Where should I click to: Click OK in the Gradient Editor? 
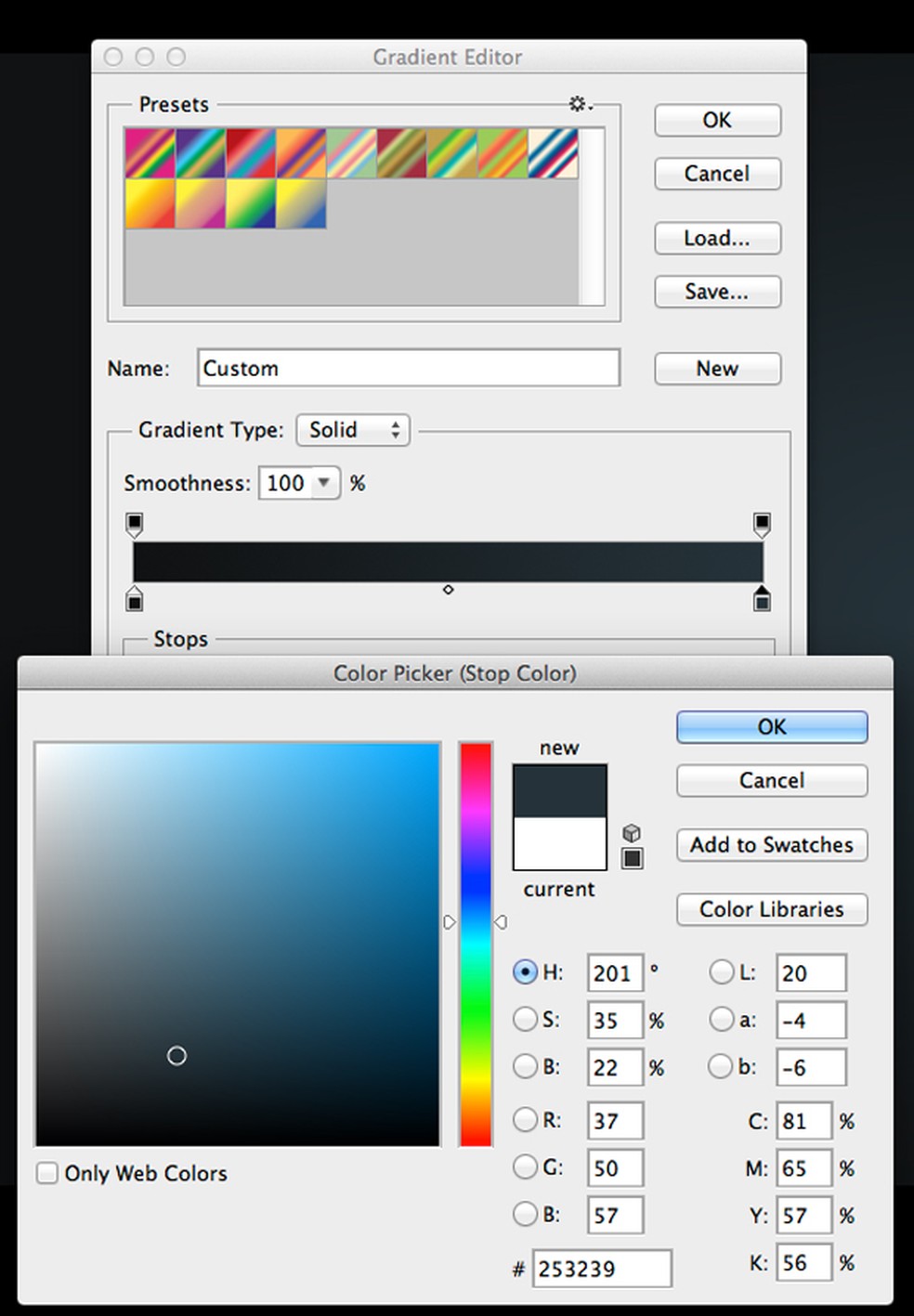click(x=717, y=120)
